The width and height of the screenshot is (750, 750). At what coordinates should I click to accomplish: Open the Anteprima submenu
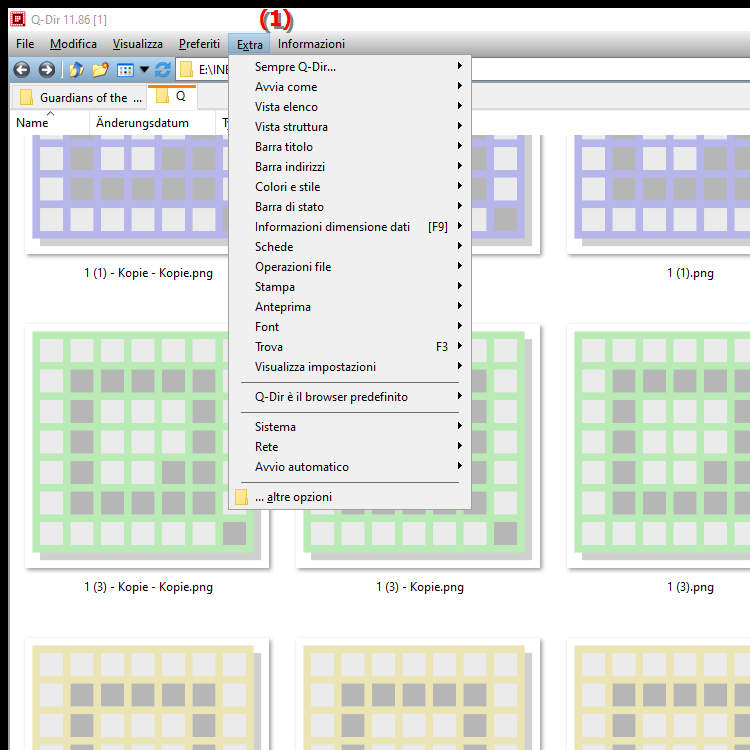point(350,307)
